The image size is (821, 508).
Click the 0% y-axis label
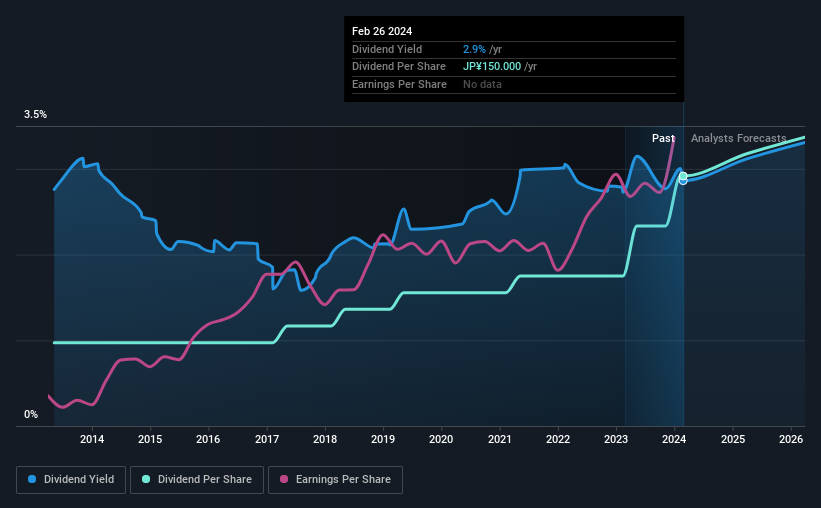coord(31,414)
